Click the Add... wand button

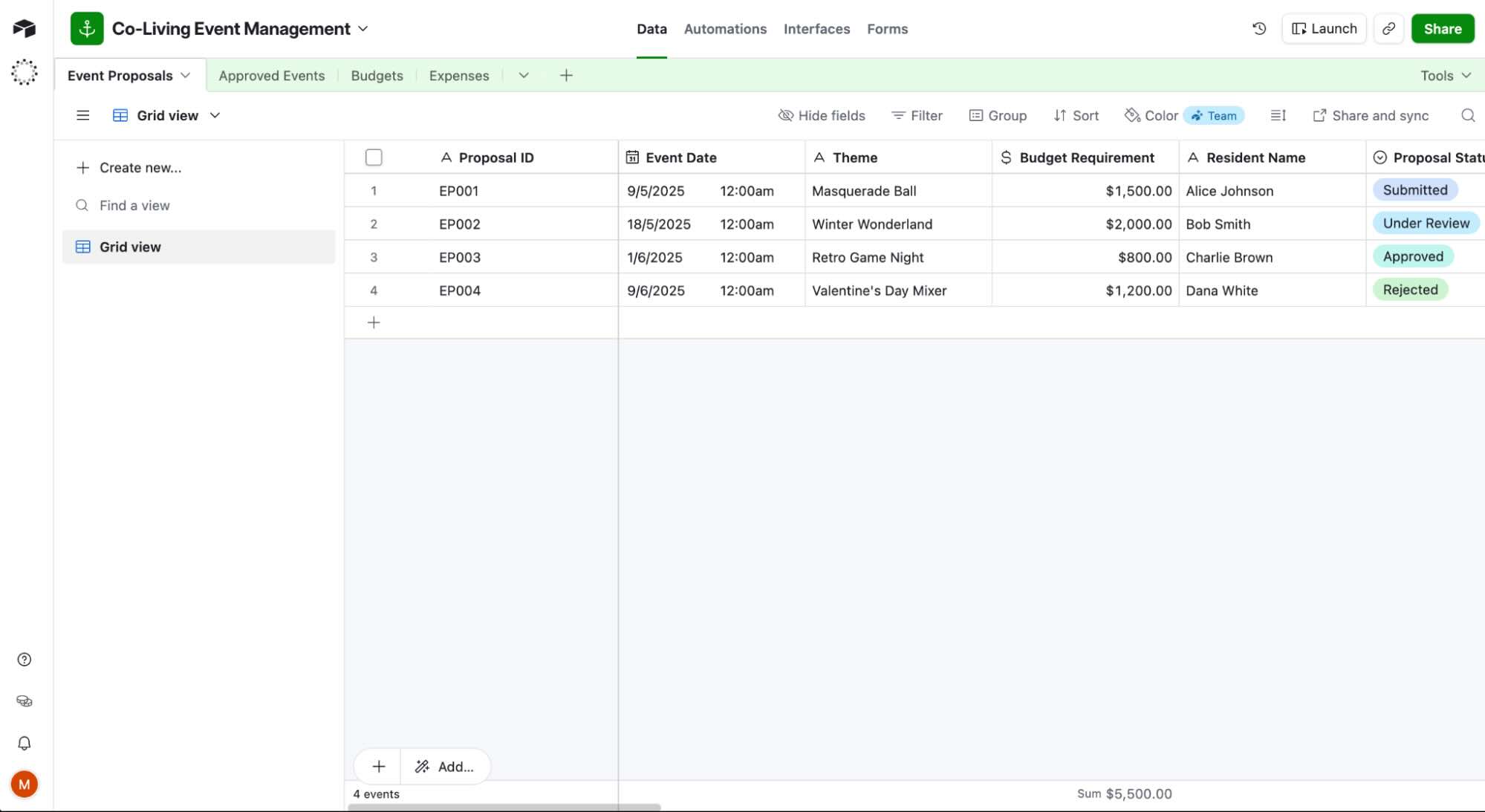click(x=445, y=767)
